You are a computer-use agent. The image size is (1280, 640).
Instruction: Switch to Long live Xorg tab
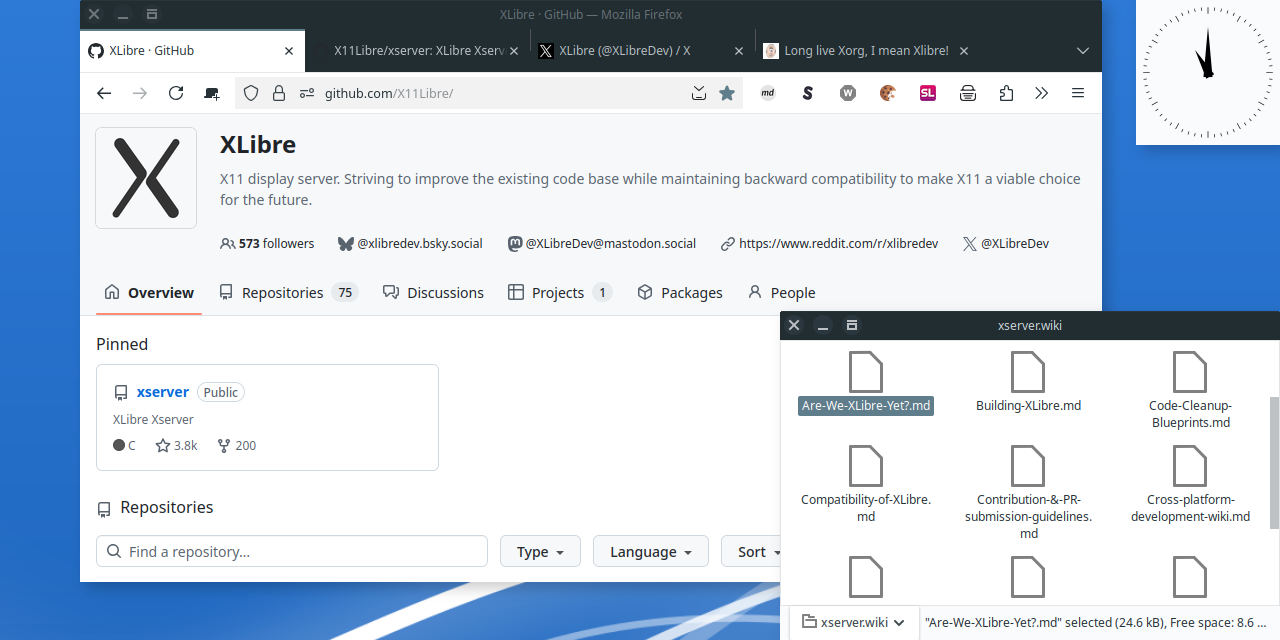coord(866,51)
